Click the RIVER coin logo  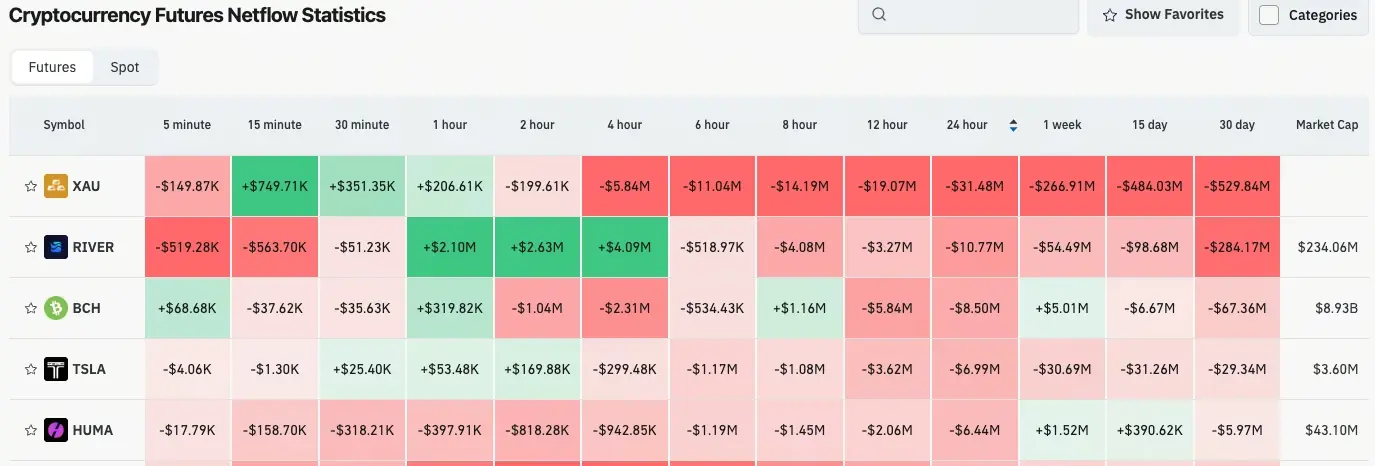pos(56,247)
